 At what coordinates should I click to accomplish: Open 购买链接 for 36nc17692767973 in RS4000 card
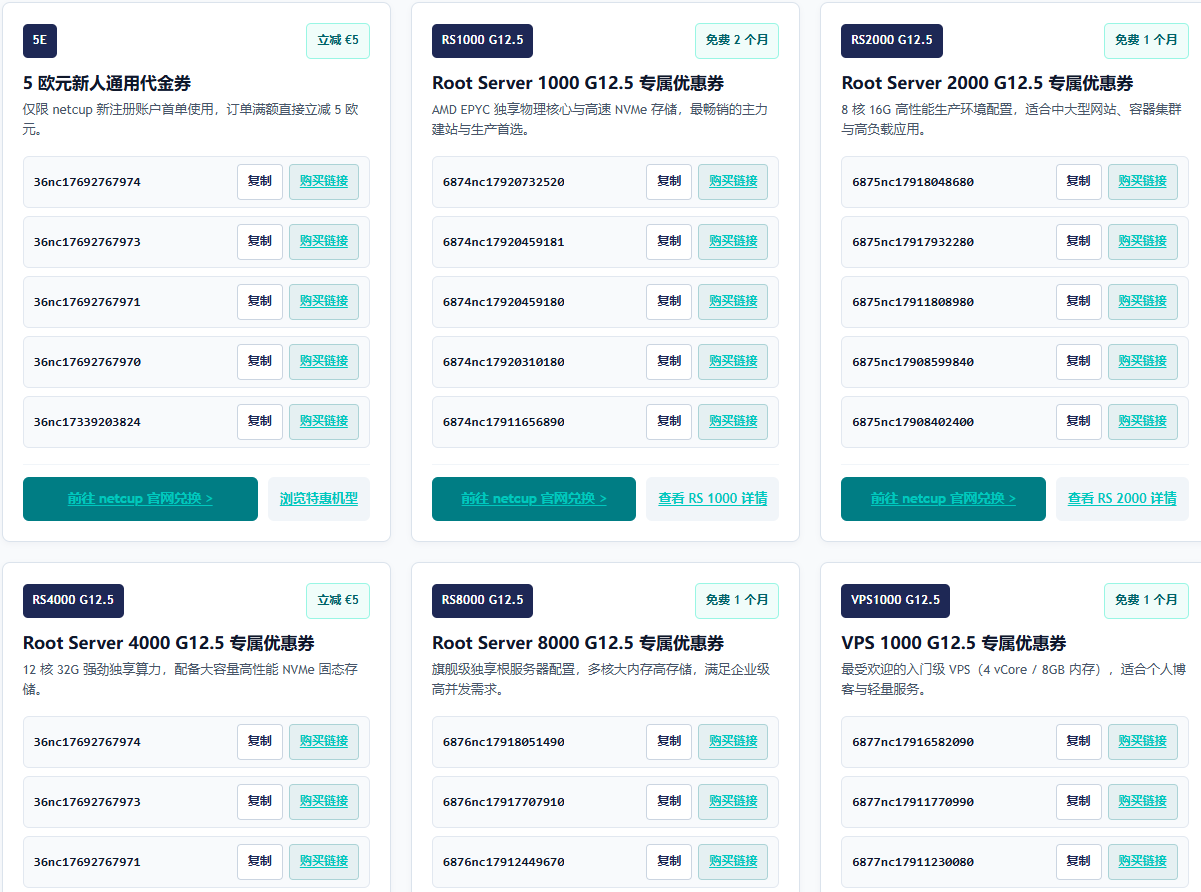(x=324, y=802)
